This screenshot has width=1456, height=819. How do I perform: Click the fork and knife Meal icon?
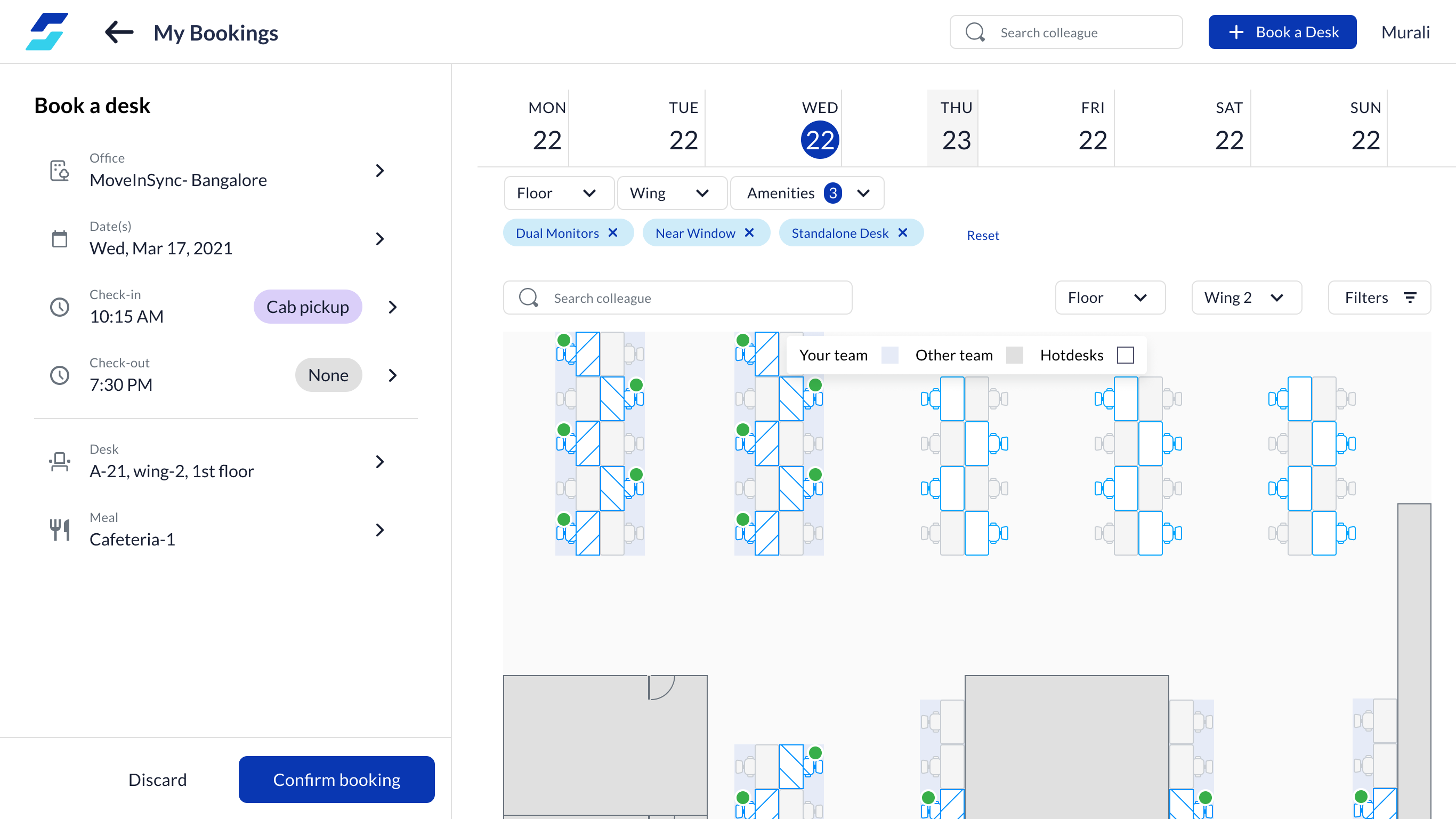point(59,530)
